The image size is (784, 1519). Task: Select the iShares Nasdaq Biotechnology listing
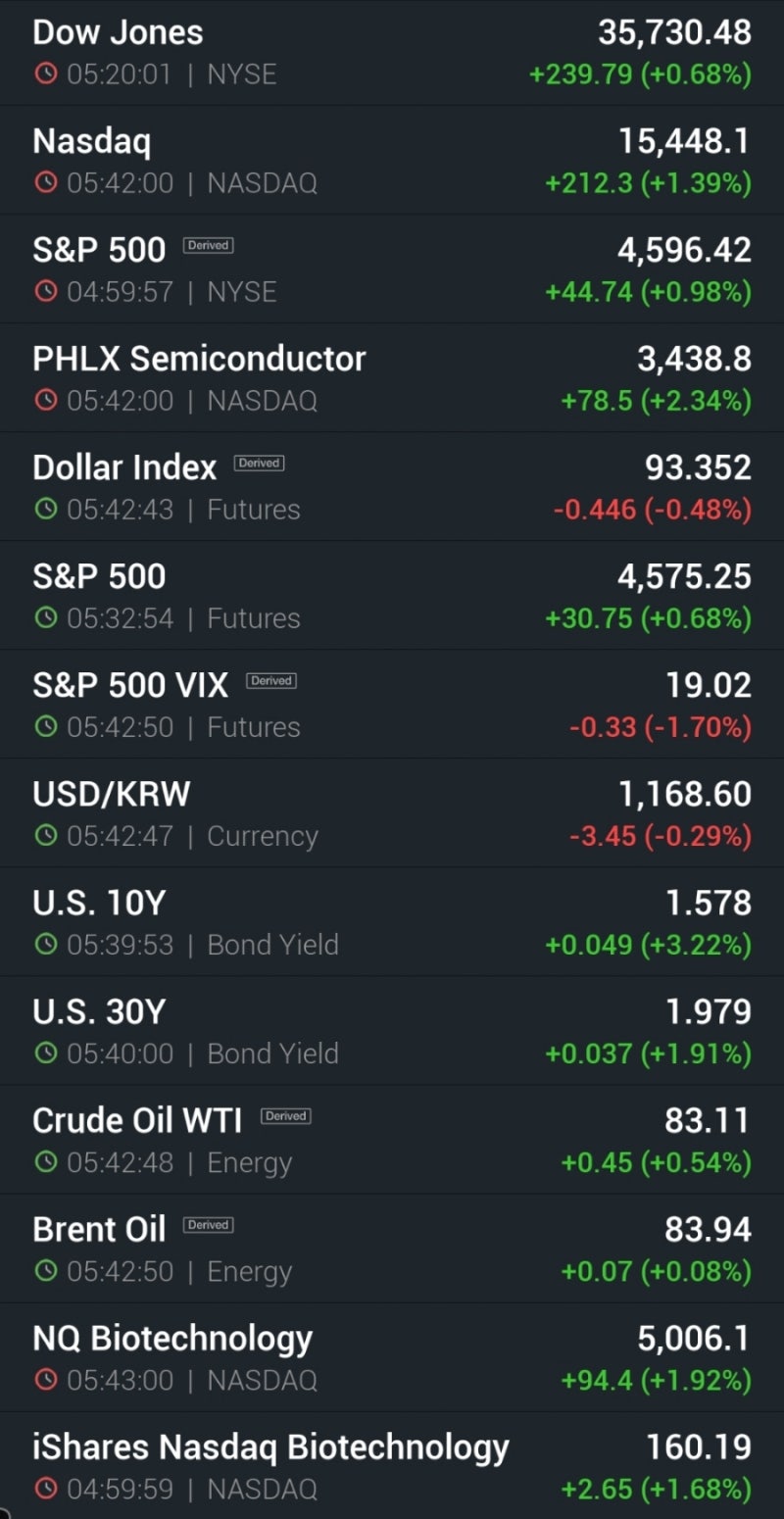(x=270, y=1446)
